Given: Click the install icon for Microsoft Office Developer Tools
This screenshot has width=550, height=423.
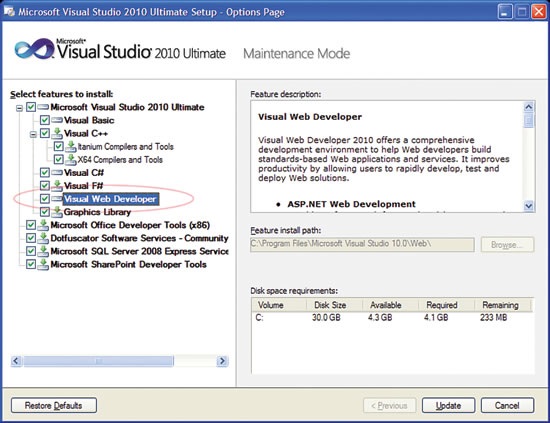Looking at the screenshot, I should pyautogui.click(x=43, y=225).
